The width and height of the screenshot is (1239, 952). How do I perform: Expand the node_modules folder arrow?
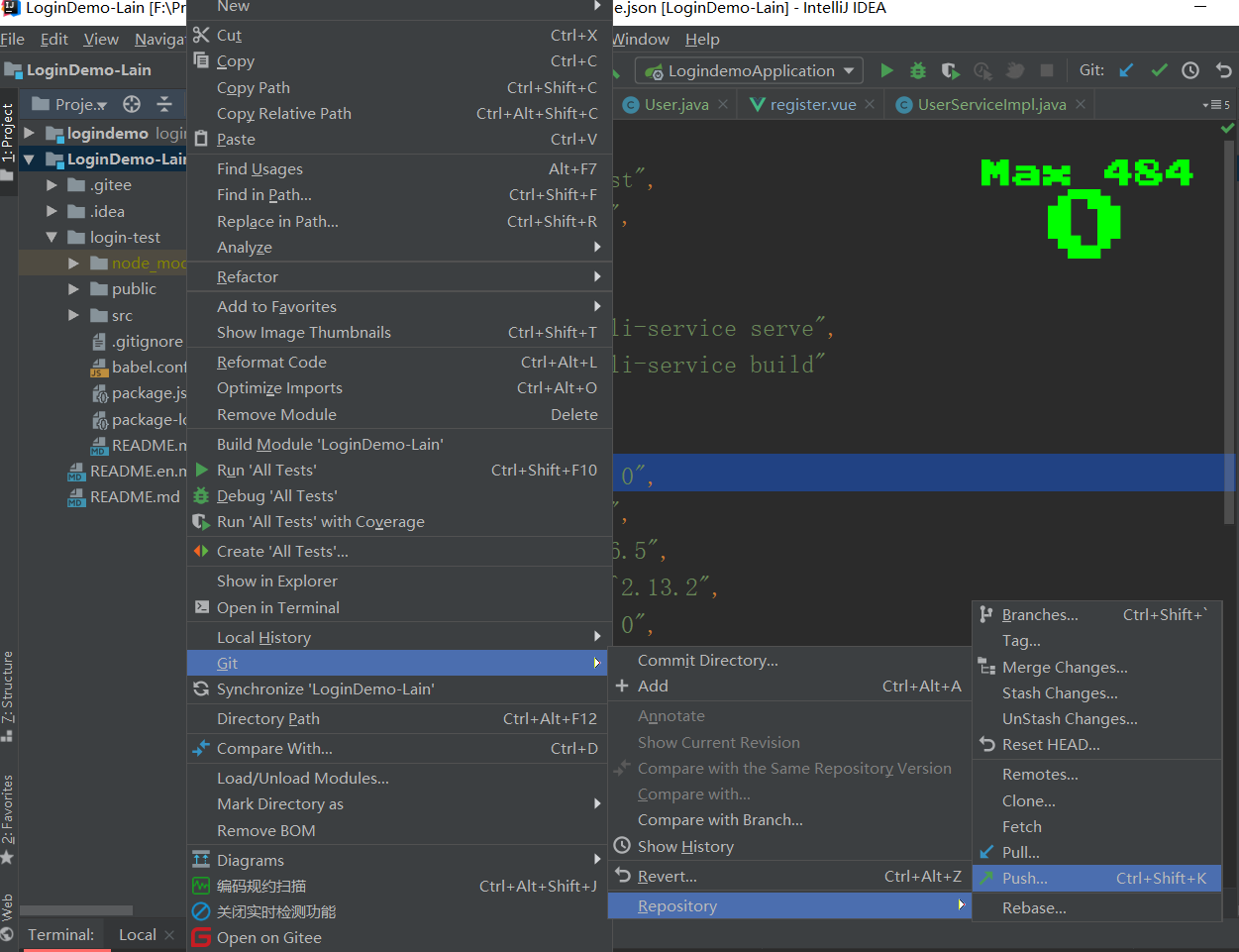tap(73, 263)
